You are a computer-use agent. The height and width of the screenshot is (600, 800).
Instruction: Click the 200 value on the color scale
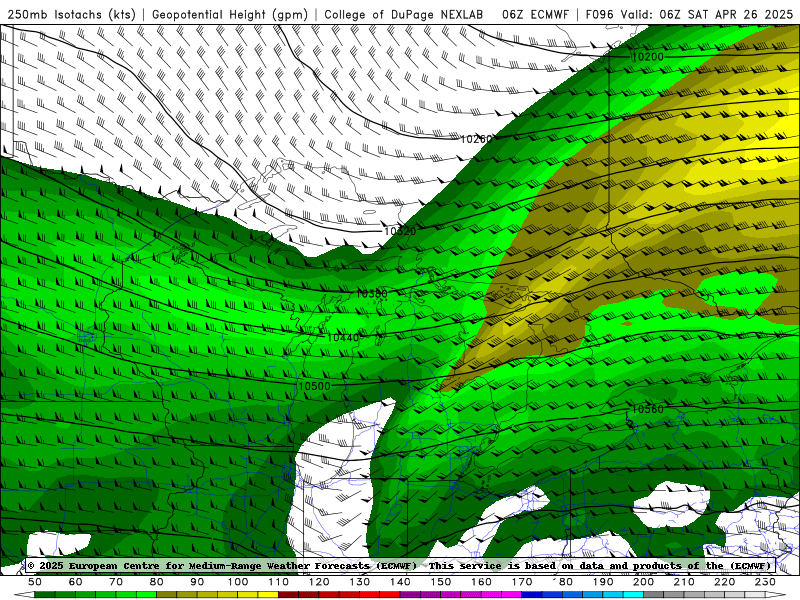tap(643, 582)
